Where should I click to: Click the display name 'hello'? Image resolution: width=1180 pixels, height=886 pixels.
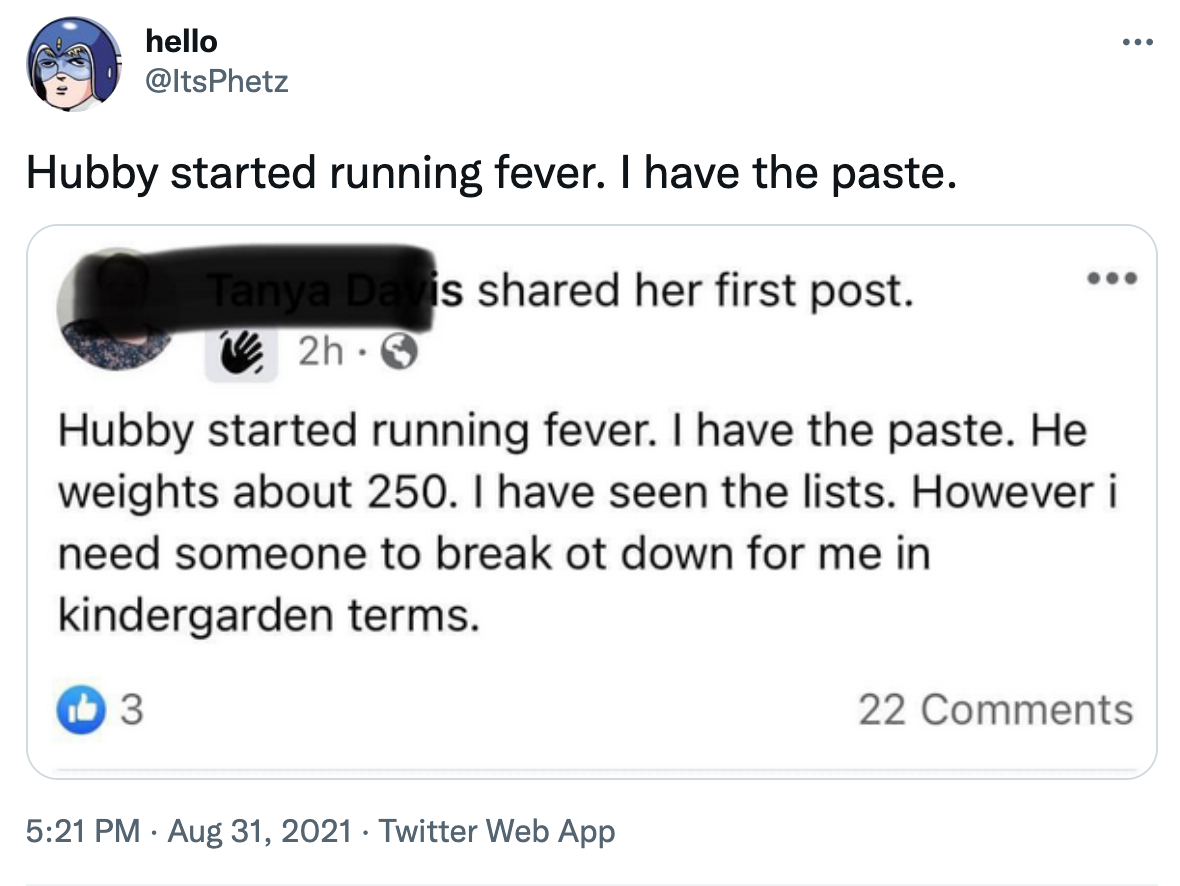(181, 41)
